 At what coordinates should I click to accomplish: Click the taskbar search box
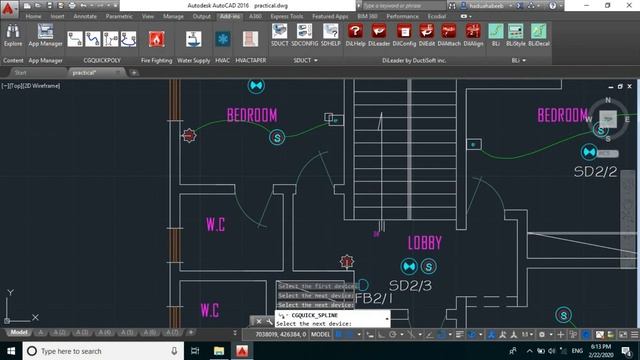[102, 351]
